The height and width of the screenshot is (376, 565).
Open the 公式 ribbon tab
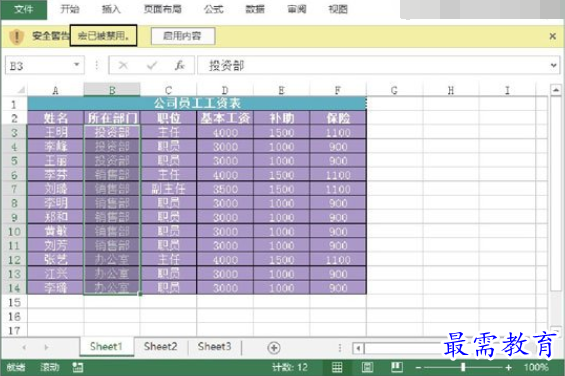(x=214, y=9)
